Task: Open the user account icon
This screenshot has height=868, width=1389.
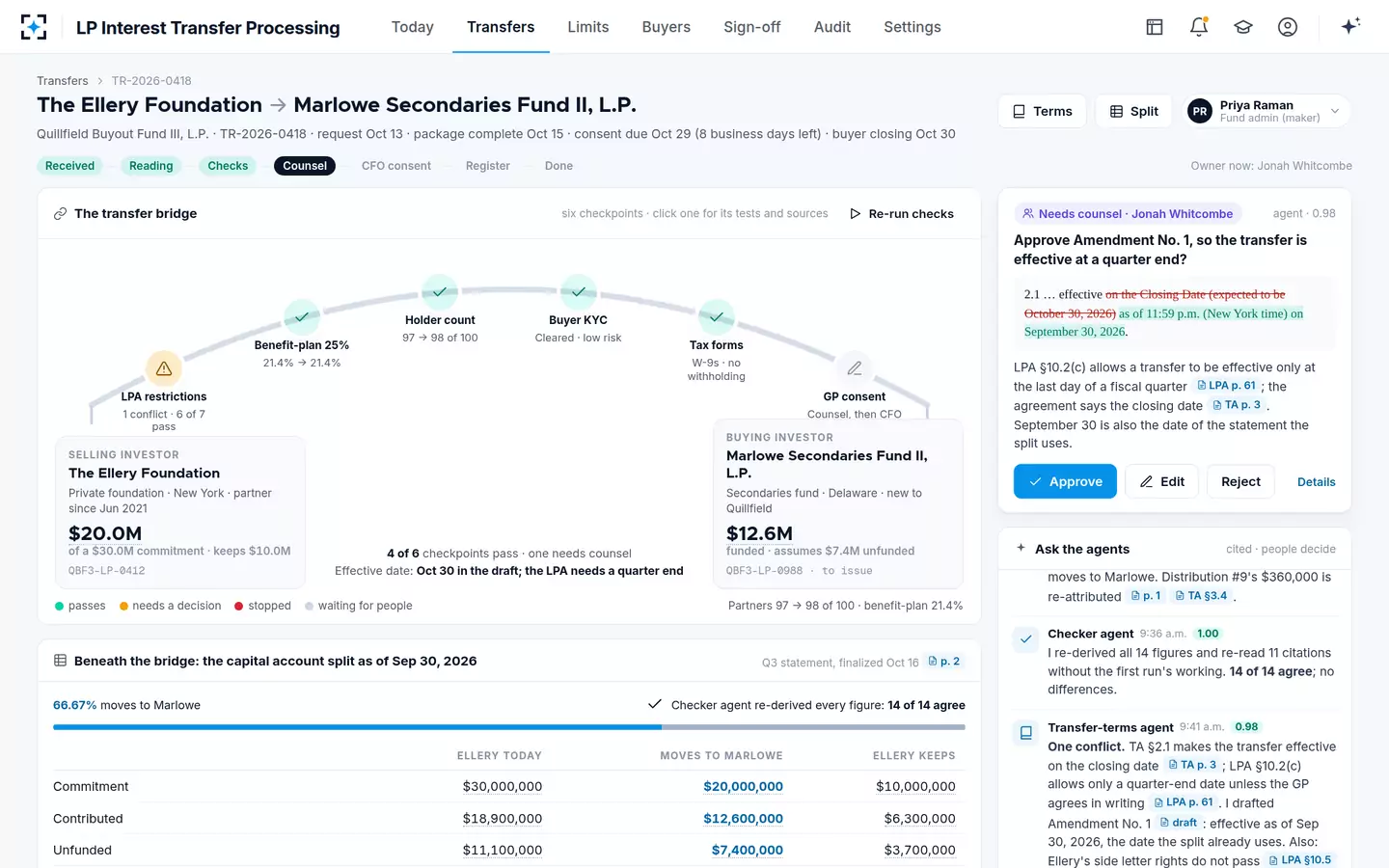Action: (x=1288, y=27)
